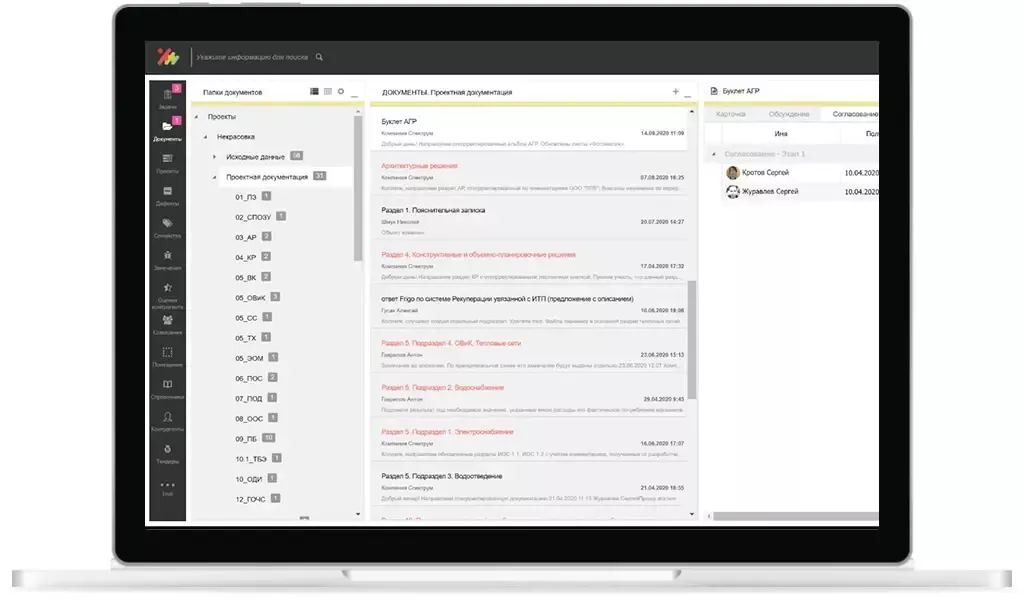This screenshot has width=1023, height=603.
Task: Click the add document plus icon
Action: (x=675, y=91)
